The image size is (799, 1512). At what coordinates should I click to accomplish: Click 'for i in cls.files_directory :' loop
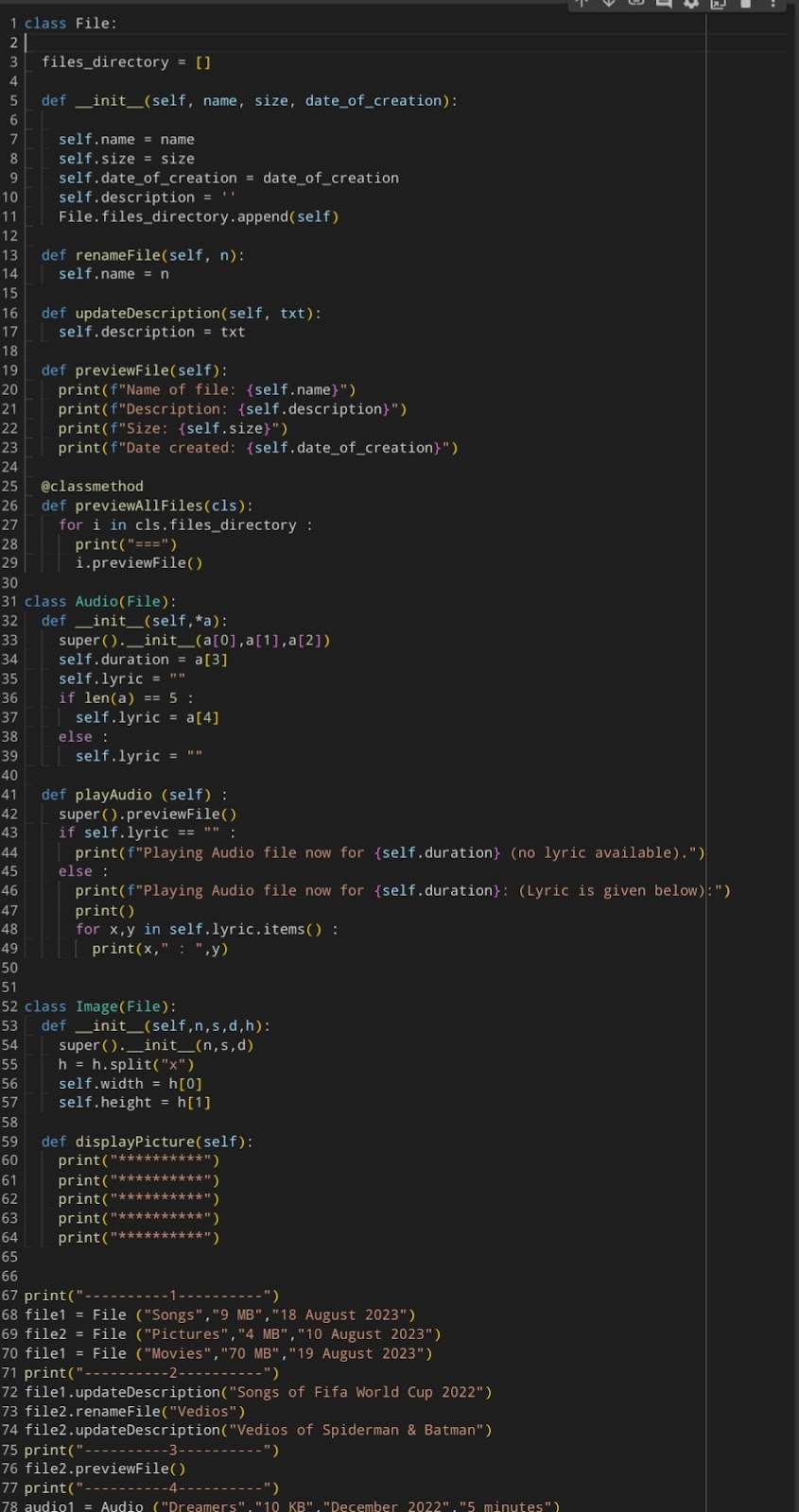click(185, 524)
